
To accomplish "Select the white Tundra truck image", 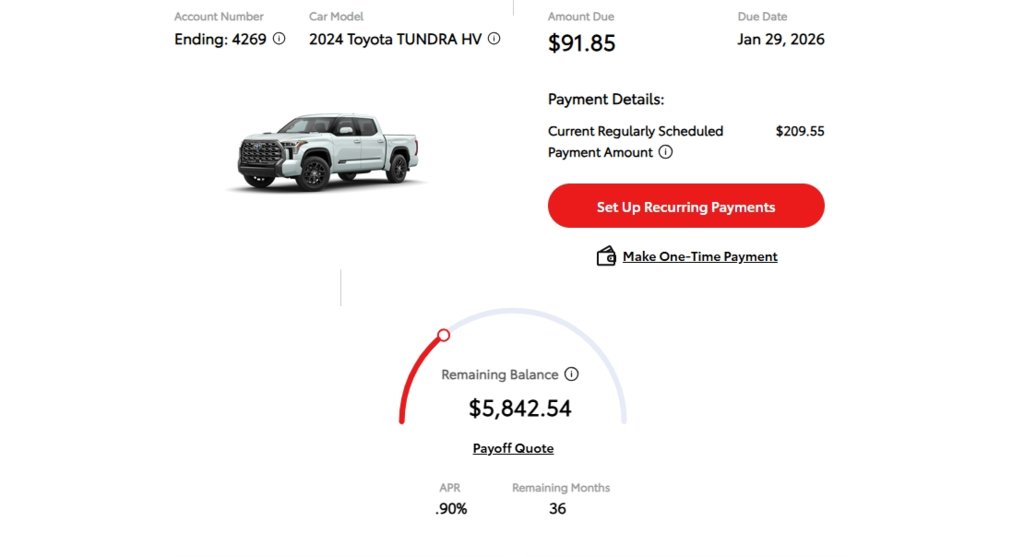I will click(x=327, y=151).
